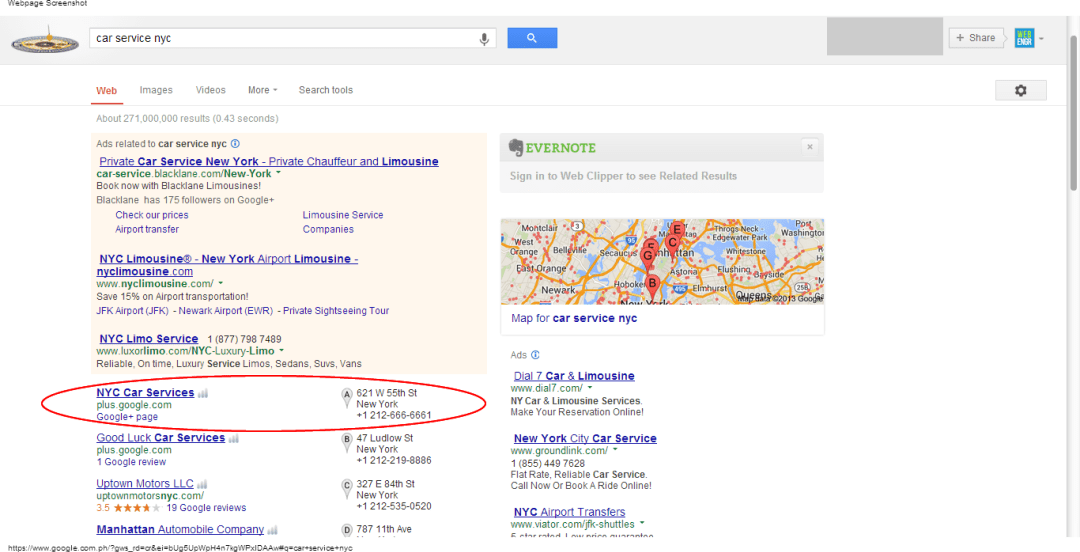This screenshot has height=552, width=1080.
Task: Click 'Google+ page' link
Action: click(127, 417)
